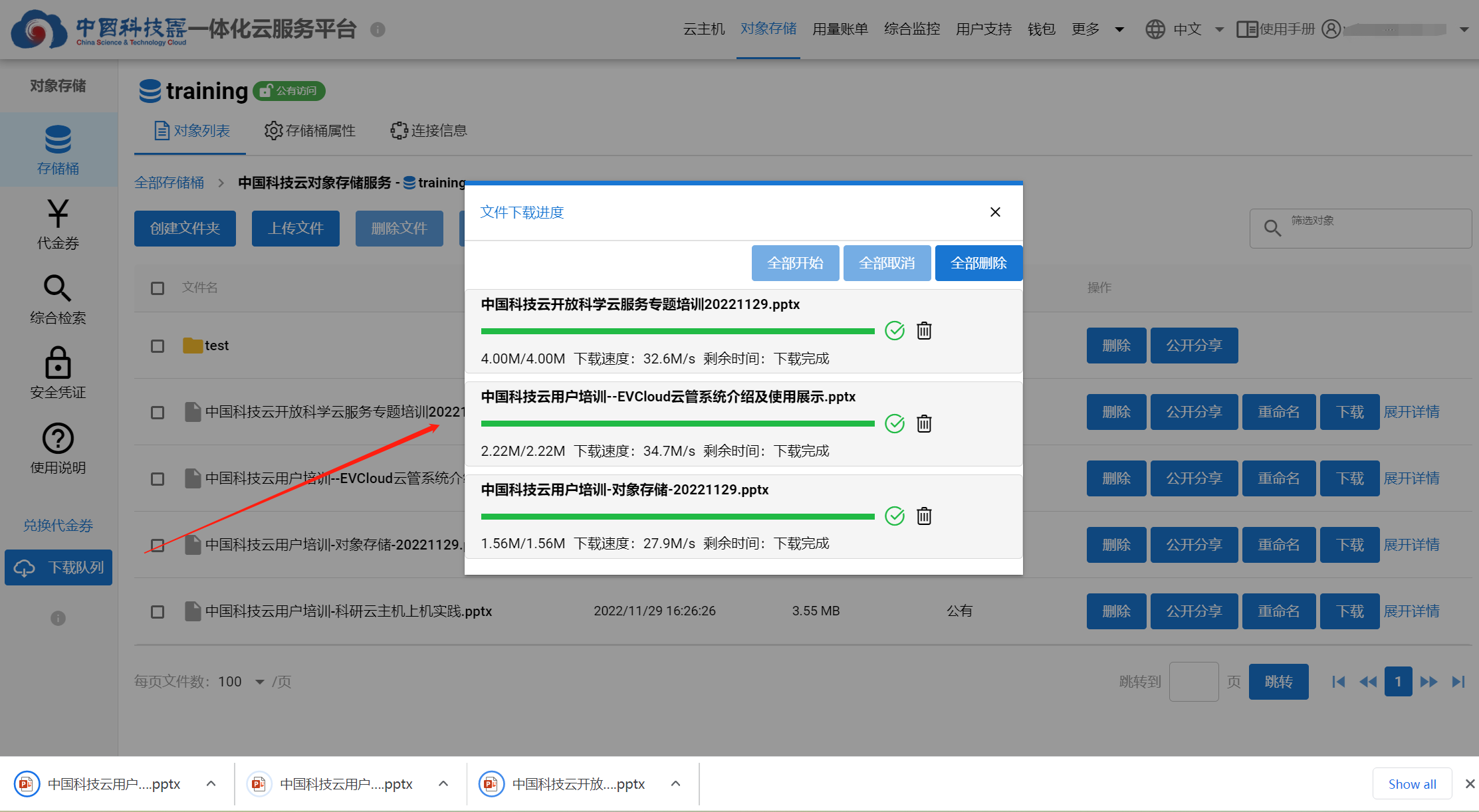Expand details for 科研云主机上机实践.pptx row
The height and width of the screenshot is (812, 1479).
(1412, 611)
